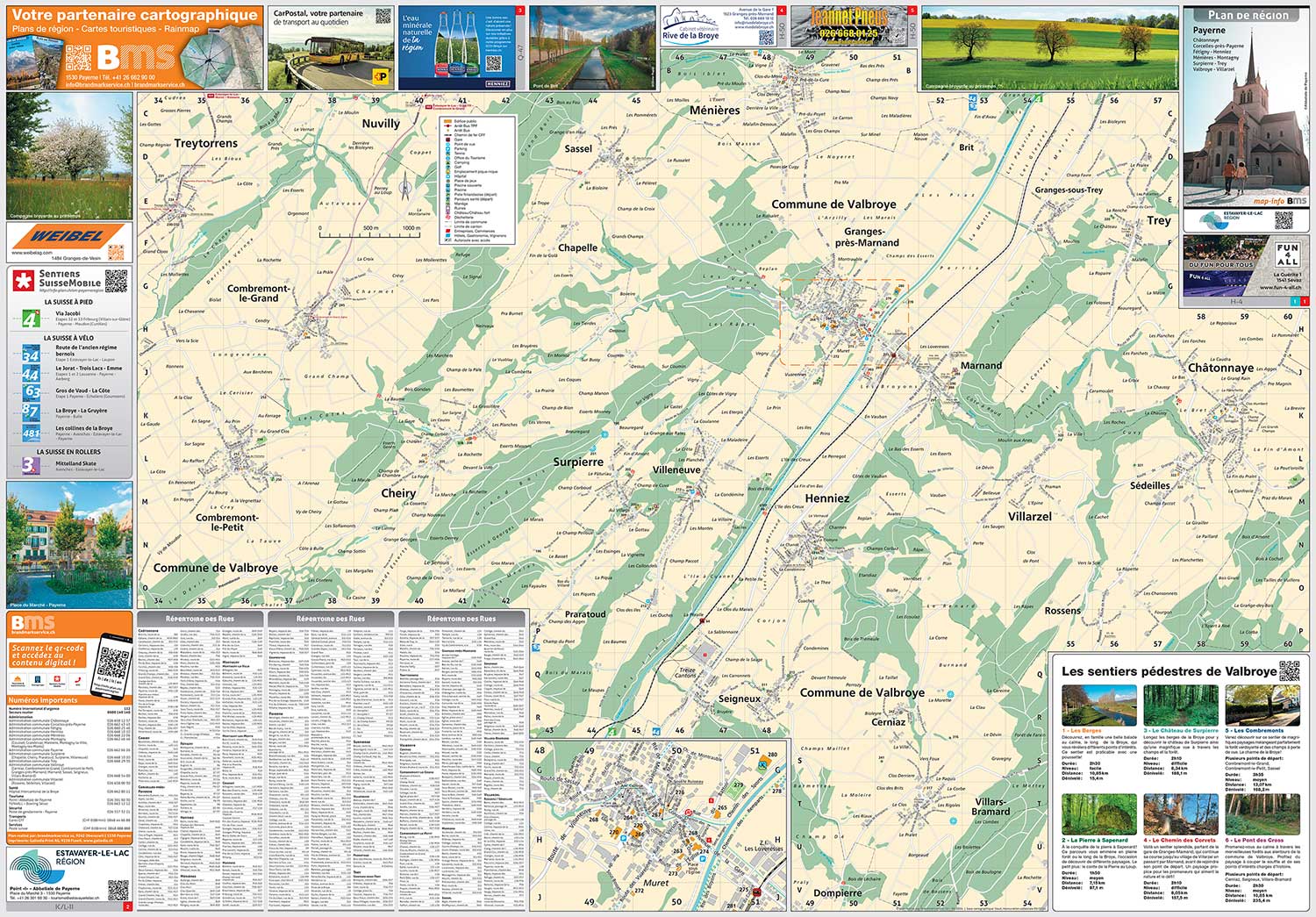Viewport: 1316px width, 917px height.
Task: Click the QR code beside the Valbroye trails title
Action: [1289, 670]
